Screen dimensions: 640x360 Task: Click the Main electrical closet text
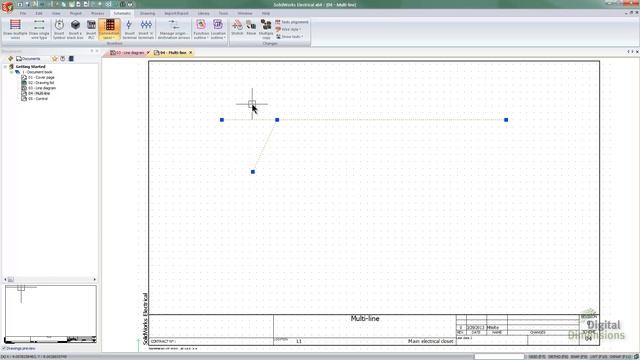point(431,341)
